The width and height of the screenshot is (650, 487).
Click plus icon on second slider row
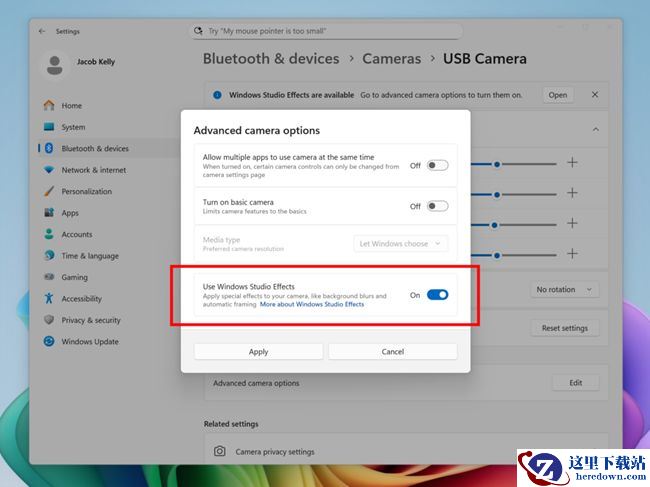pos(572,193)
